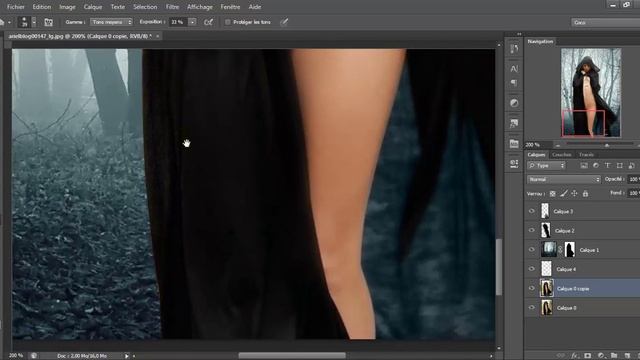Open the Affichage menu
The width and height of the screenshot is (640, 360).
200,7
